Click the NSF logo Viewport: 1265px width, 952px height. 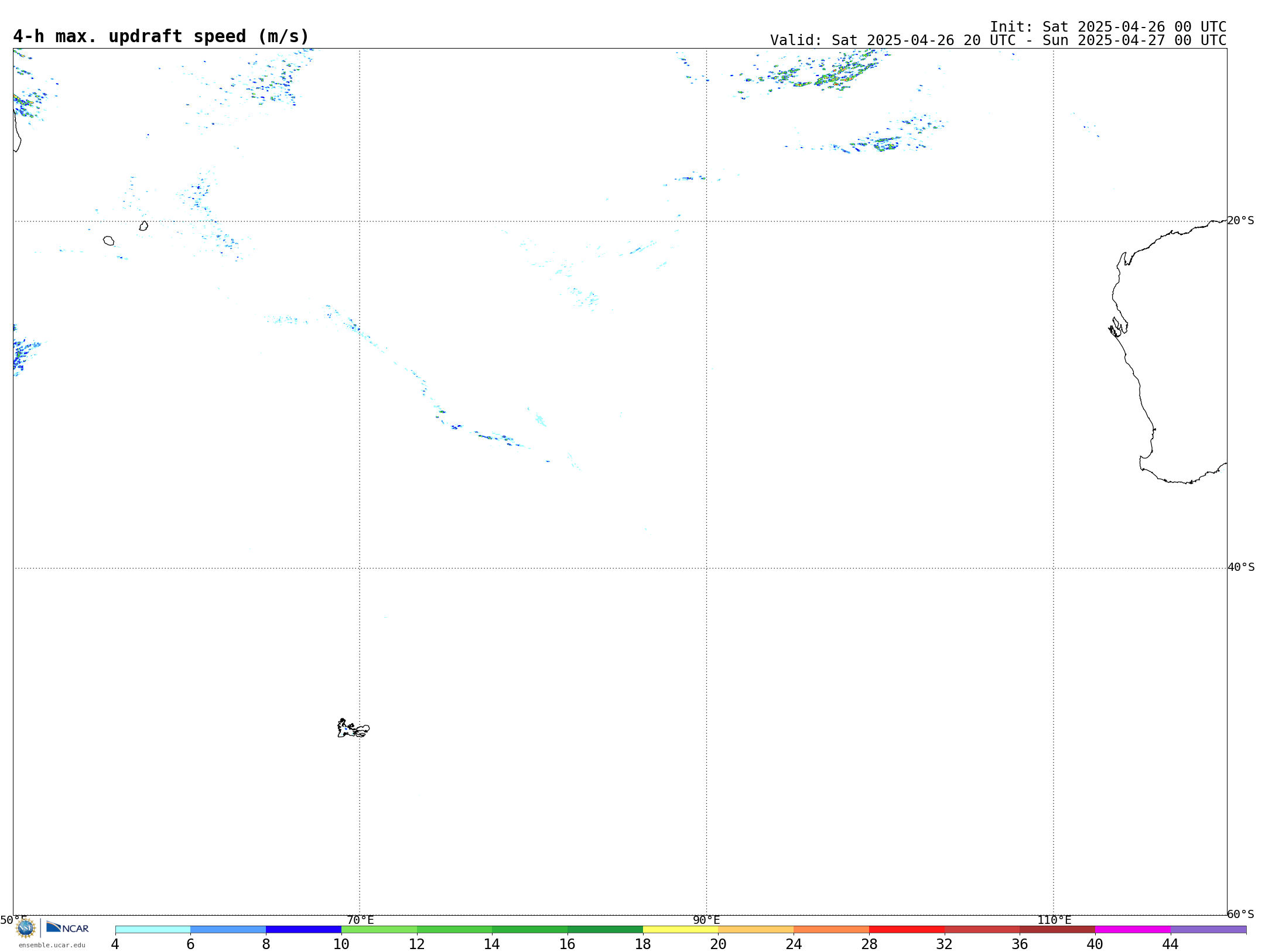coord(26,928)
